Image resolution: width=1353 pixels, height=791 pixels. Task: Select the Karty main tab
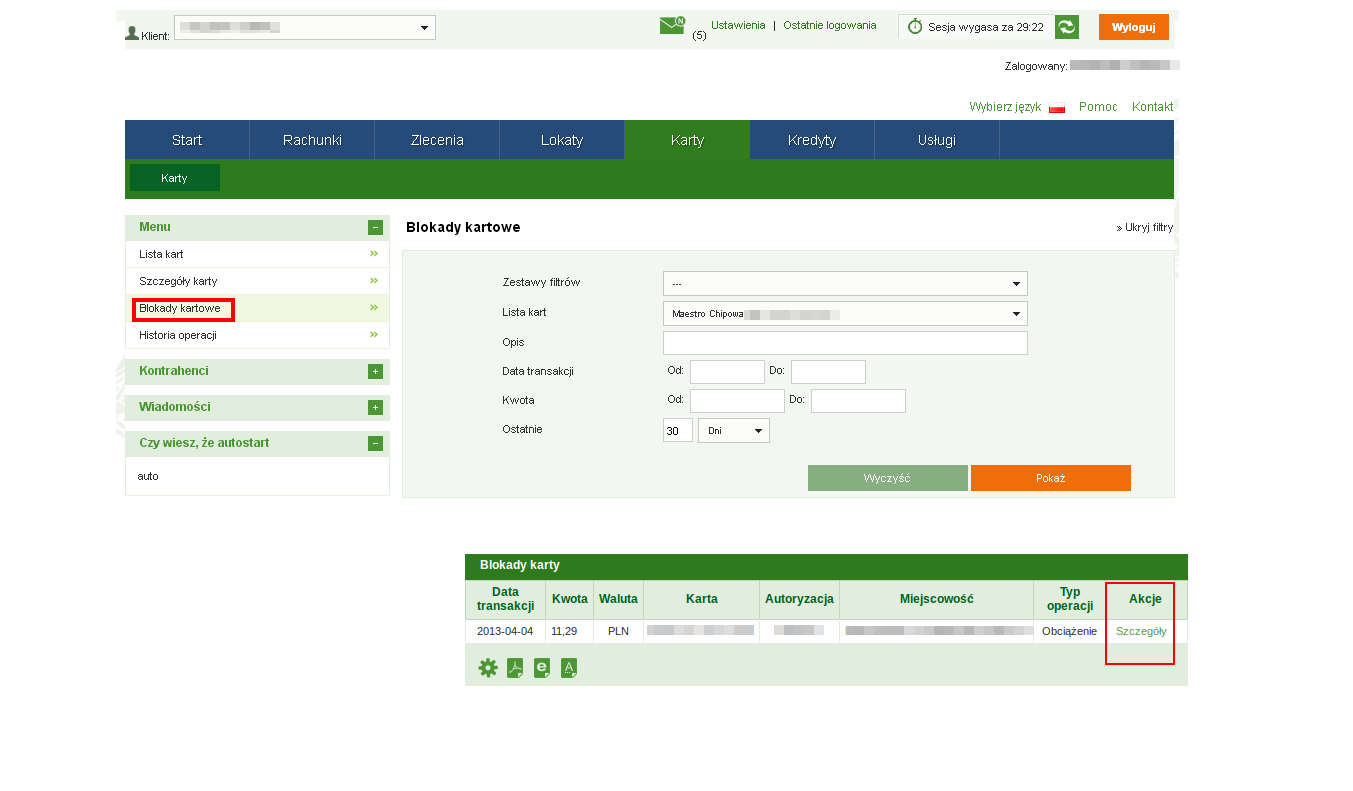pos(687,140)
